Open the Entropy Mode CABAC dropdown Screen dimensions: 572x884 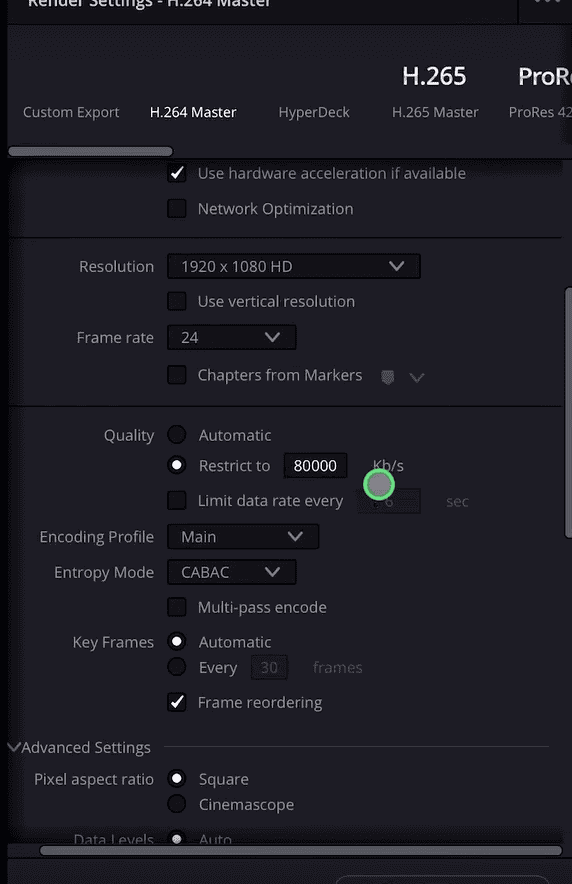click(x=232, y=572)
